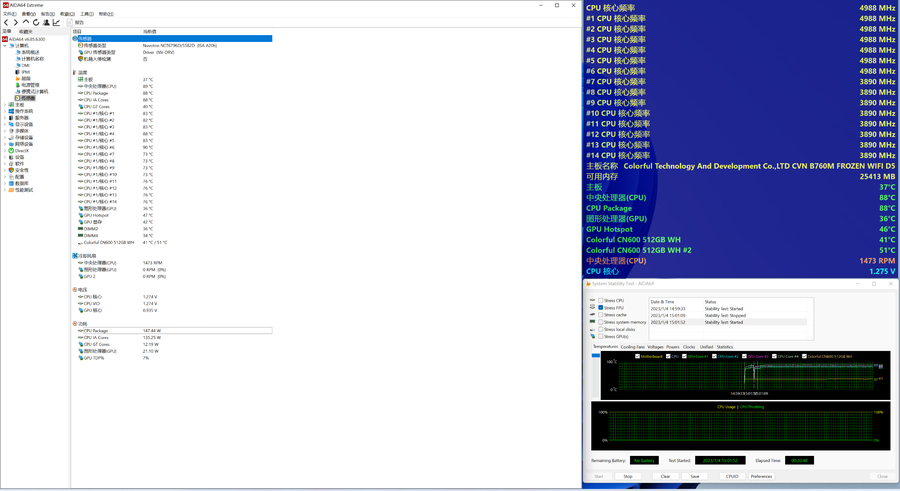Click the CPUID button

pyautogui.click(x=732, y=476)
